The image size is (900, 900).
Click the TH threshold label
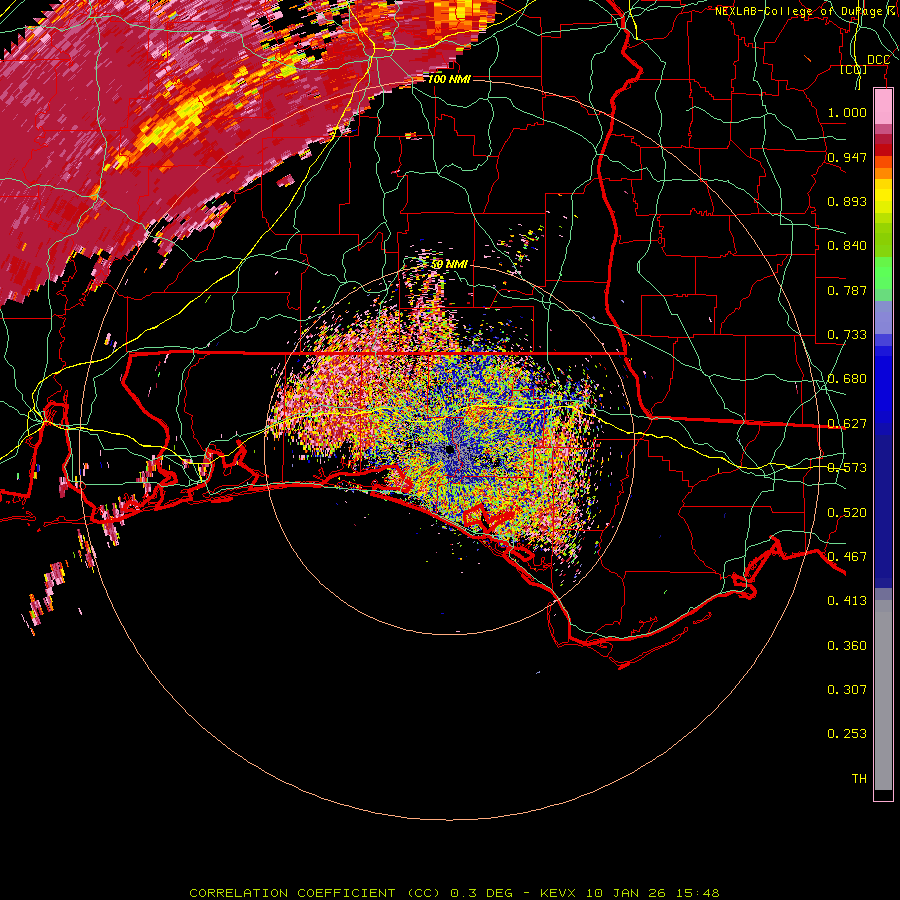[x=859, y=779]
